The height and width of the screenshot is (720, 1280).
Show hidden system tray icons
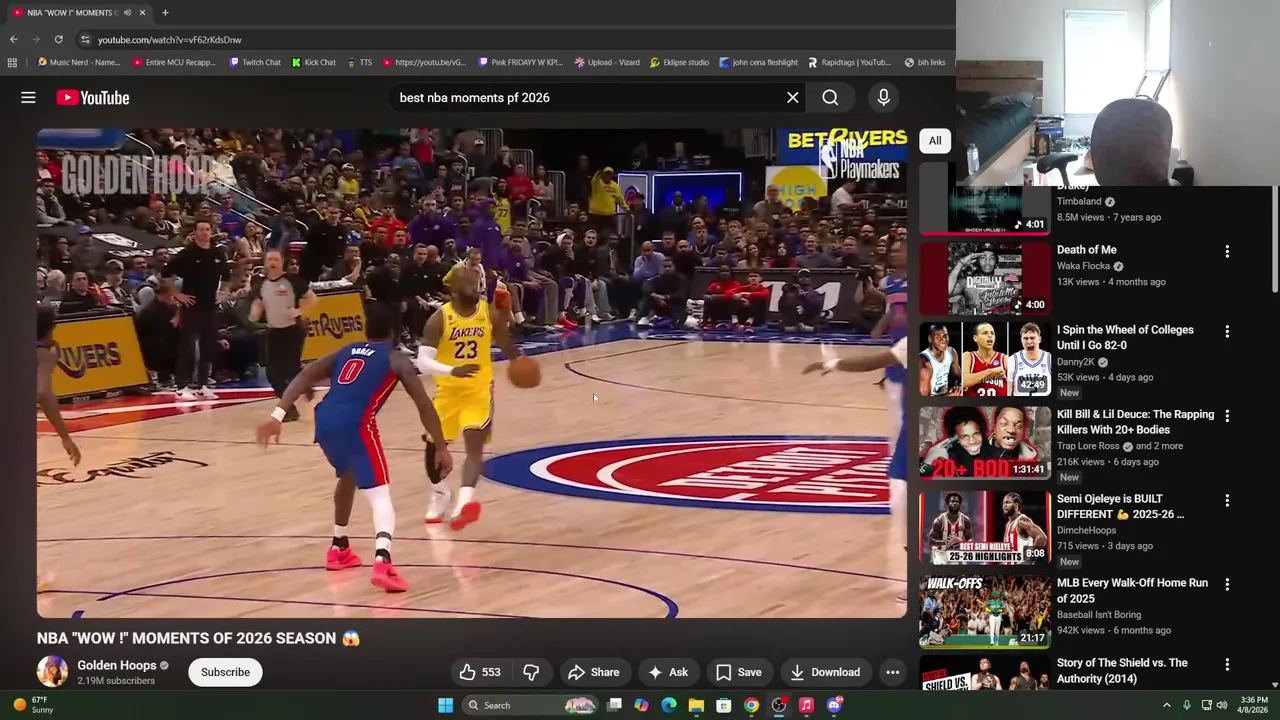[x=1166, y=705]
